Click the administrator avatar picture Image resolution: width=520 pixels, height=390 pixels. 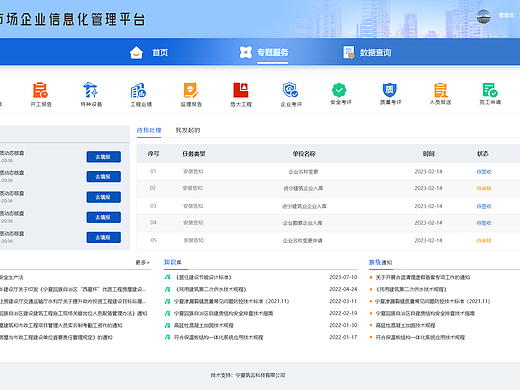[x=483, y=17]
